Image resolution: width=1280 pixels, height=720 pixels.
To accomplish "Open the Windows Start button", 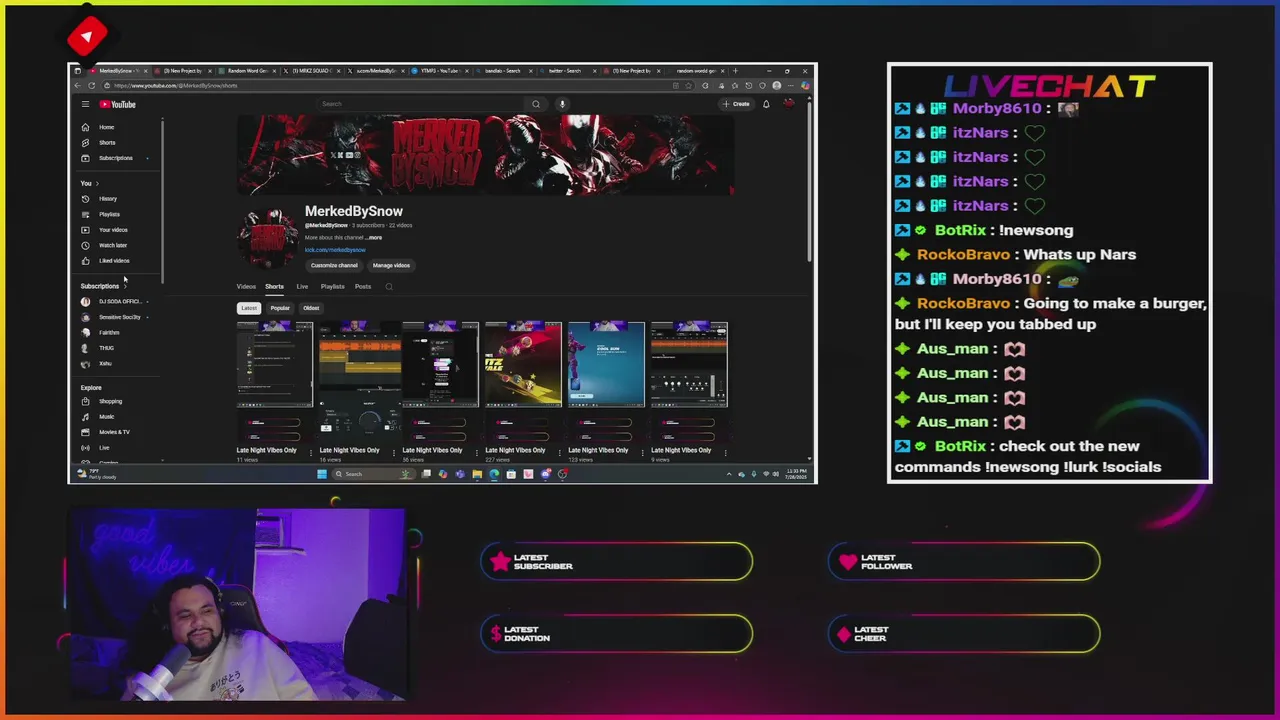I will click(x=321, y=474).
